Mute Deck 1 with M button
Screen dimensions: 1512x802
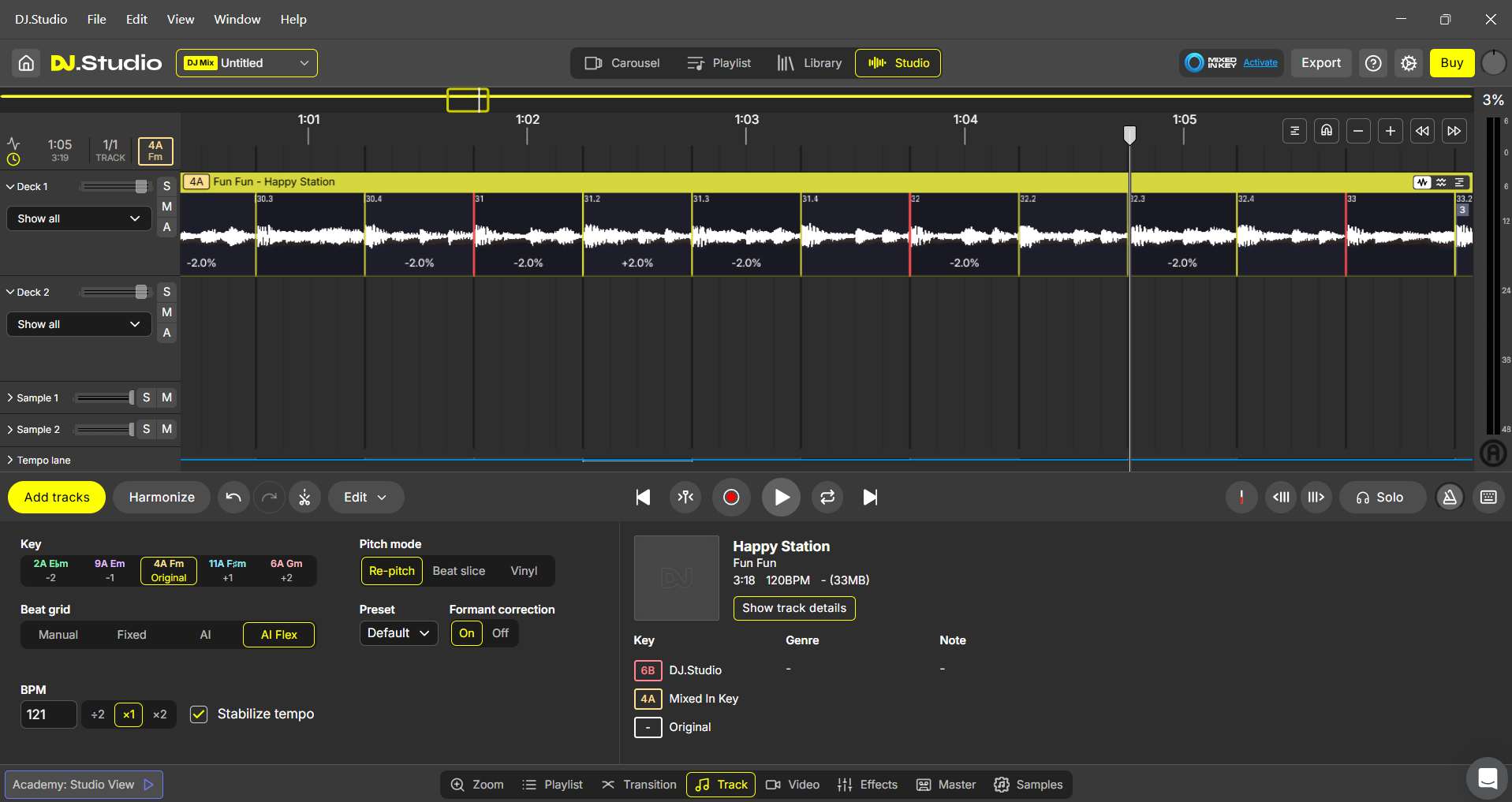(x=166, y=207)
